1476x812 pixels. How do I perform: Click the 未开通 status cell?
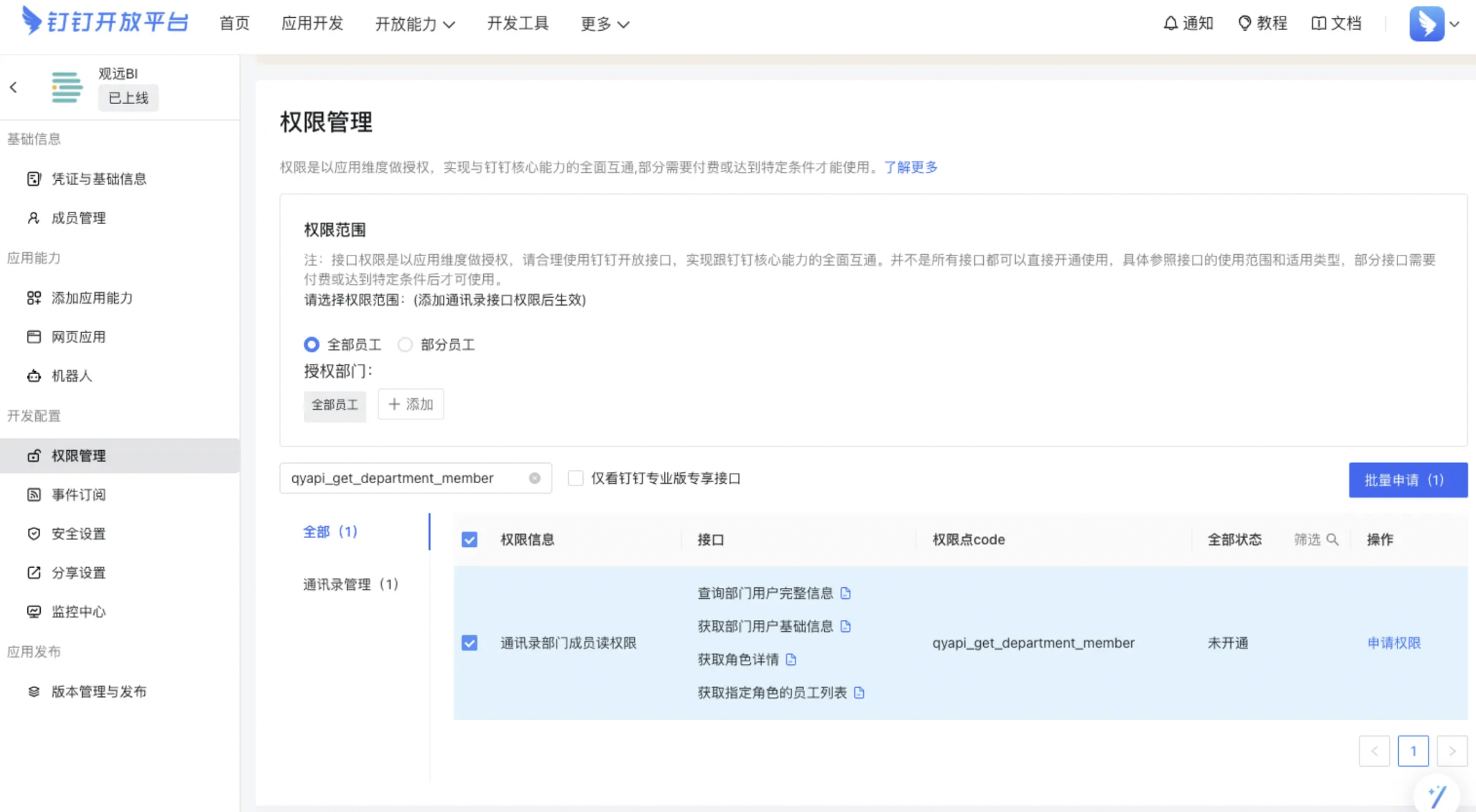(x=1228, y=643)
